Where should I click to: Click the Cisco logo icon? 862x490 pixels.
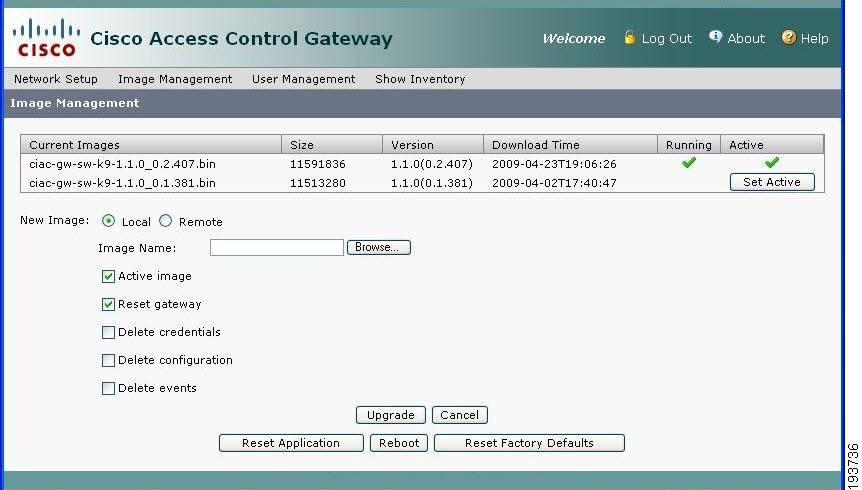point(44,38)
